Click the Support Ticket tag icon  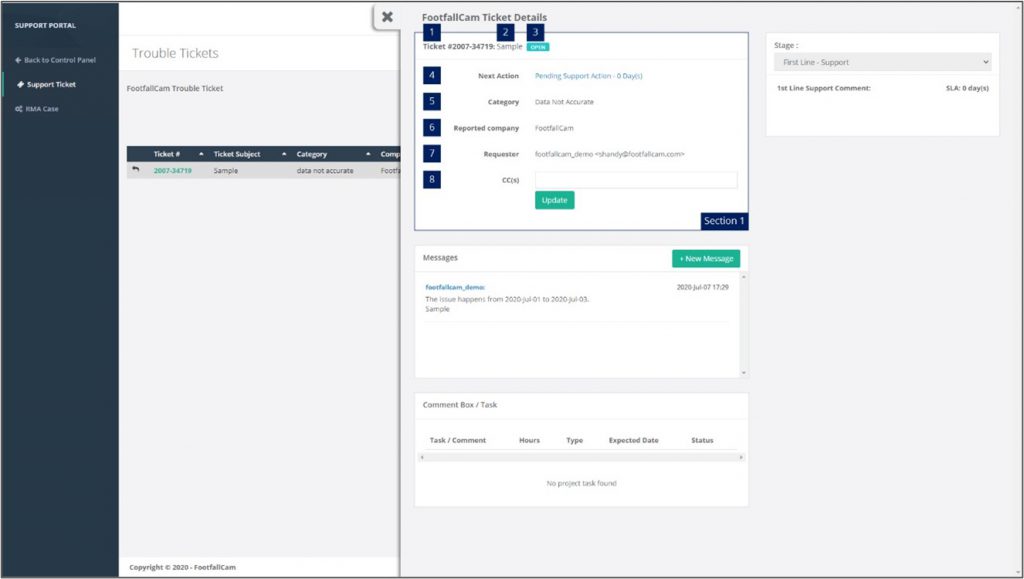coord(20,84)
